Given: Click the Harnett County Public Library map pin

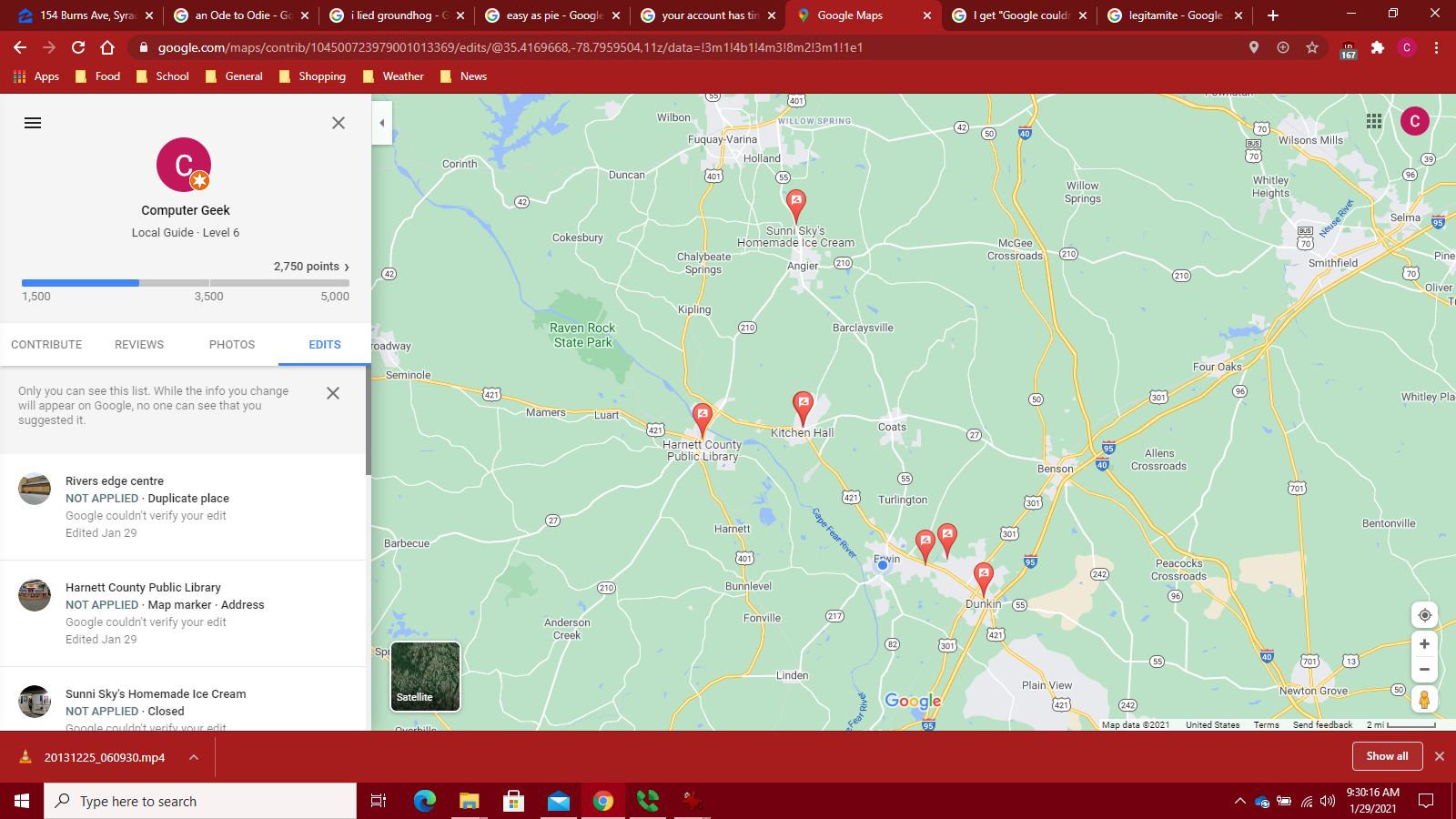Looking at the screenshot, I should [703, 420].
